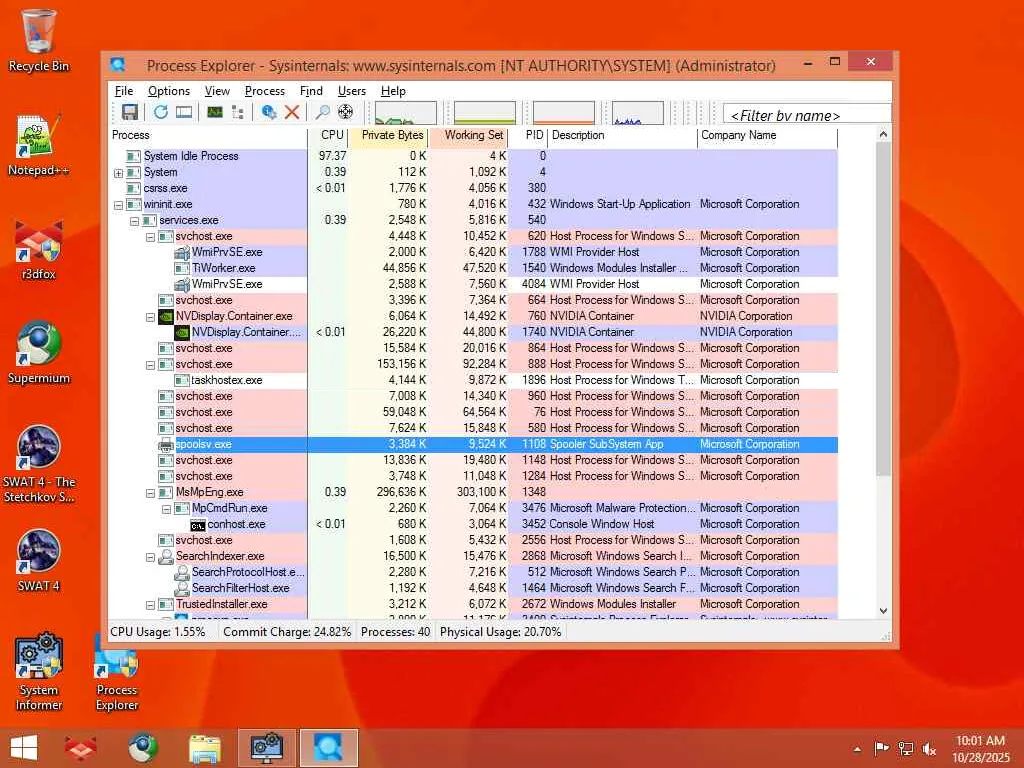
Task: Open the Users menu
Action: point(351,91)
